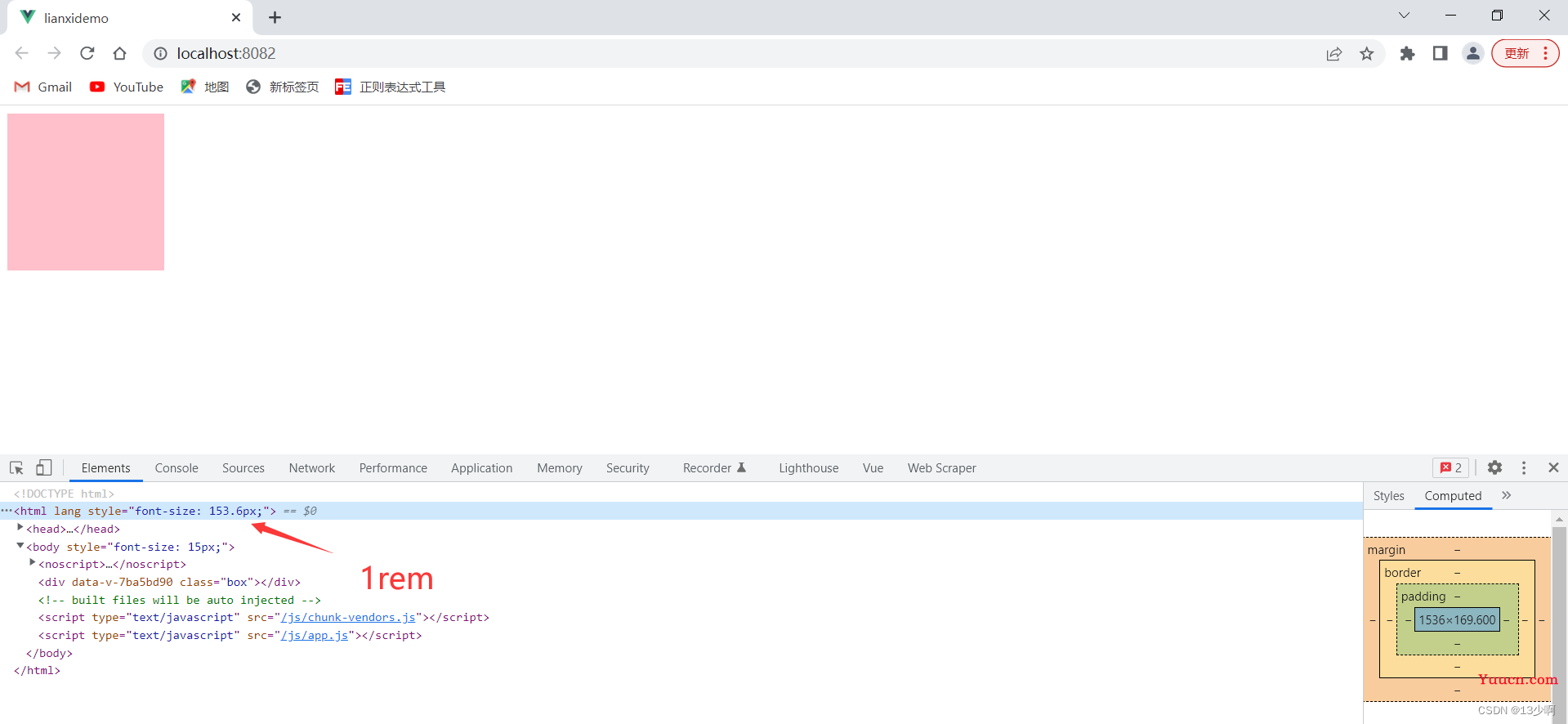The image size is (1568, 724).
Task: Open DevTools settings gear
Action: (1494, 468)
